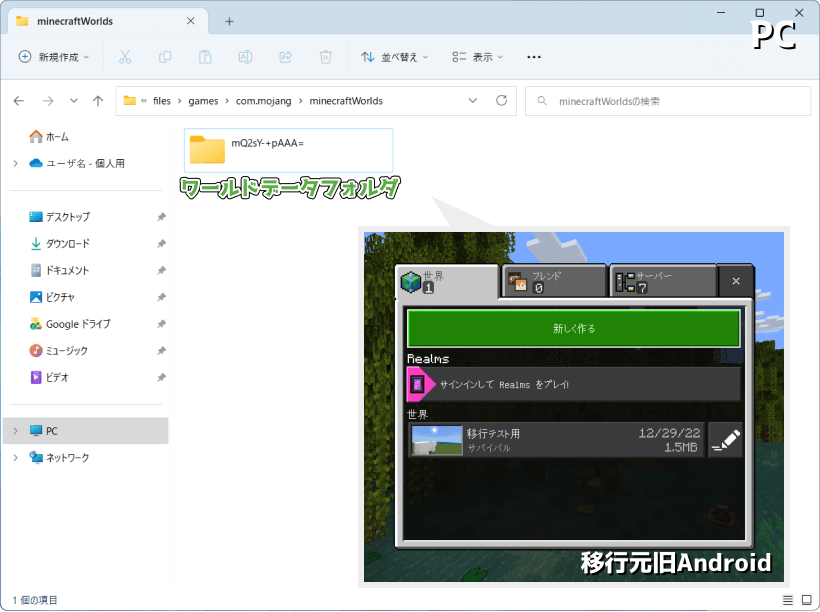Open the 表示 view options menu
The height and width of the screenshot is (612, 820).
477,57
